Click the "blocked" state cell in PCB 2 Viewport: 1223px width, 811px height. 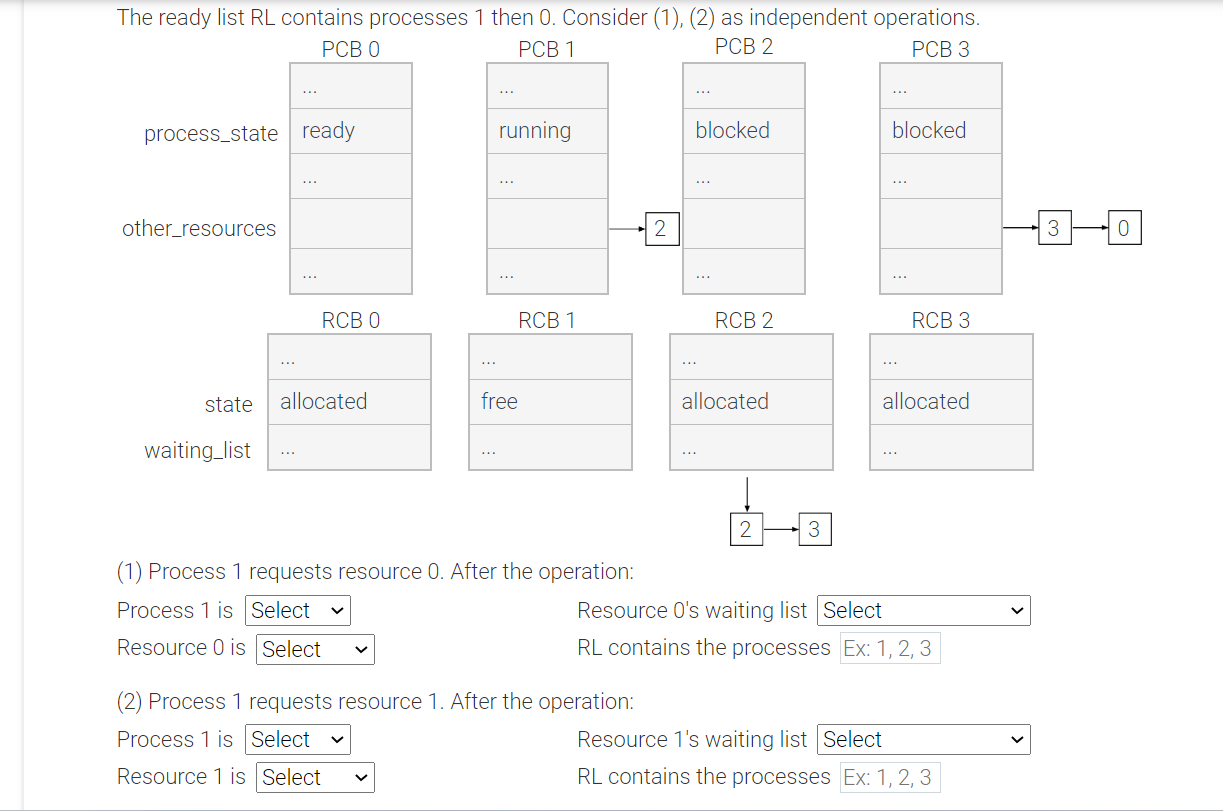pyautogui.click(x=743, y=130)
